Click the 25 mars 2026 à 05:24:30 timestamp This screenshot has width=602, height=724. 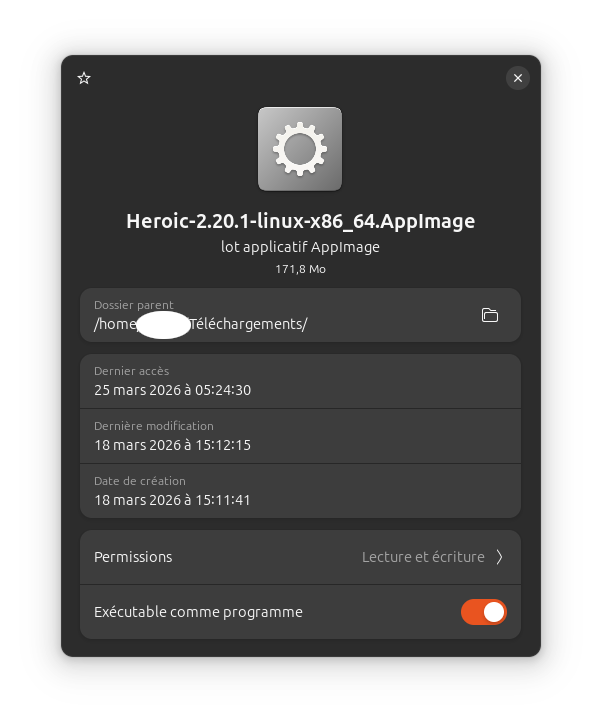(x=173, y=390)
